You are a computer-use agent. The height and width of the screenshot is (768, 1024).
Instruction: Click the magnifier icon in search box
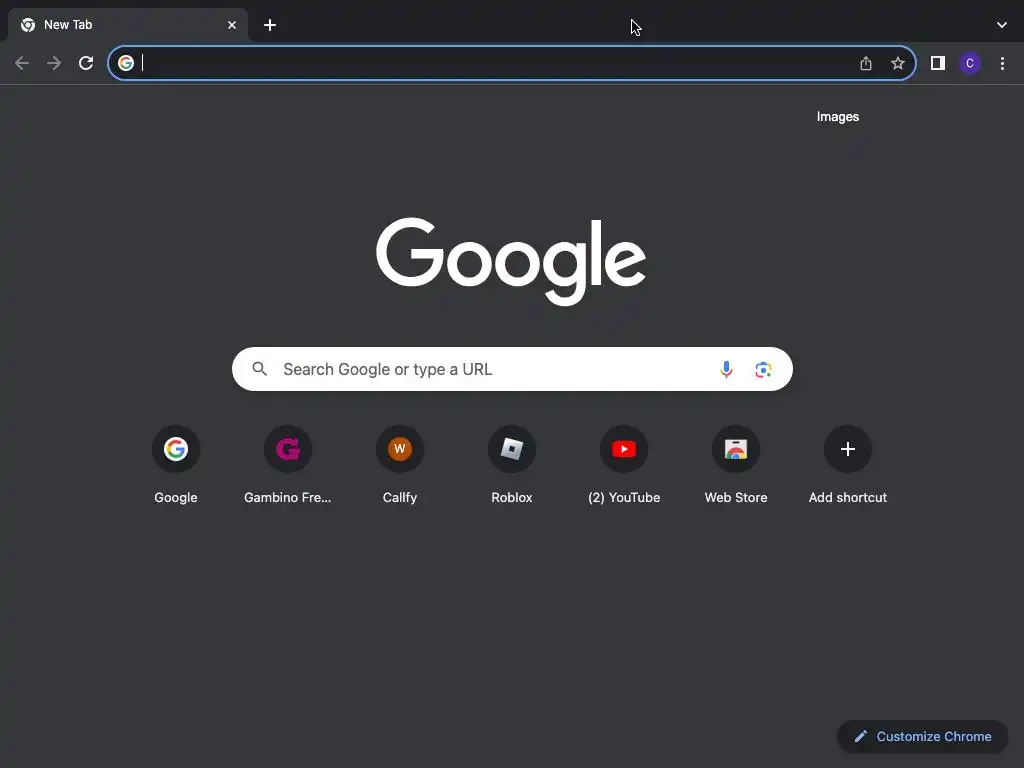[x=260, y=369]
